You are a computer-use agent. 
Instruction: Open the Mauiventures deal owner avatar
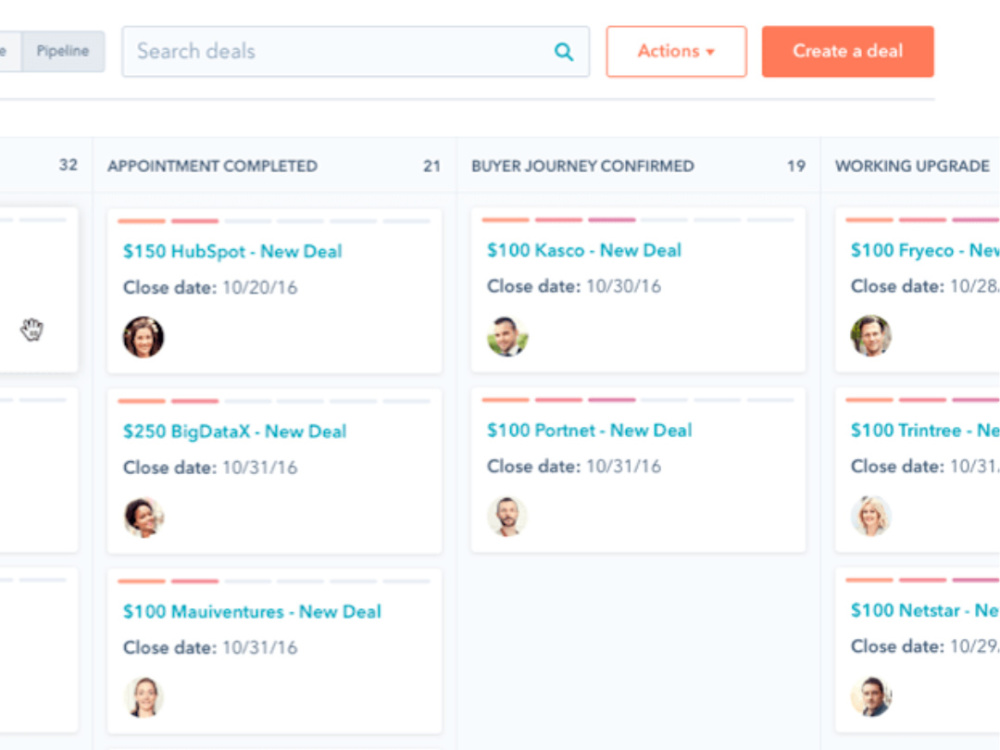[143, 696]
